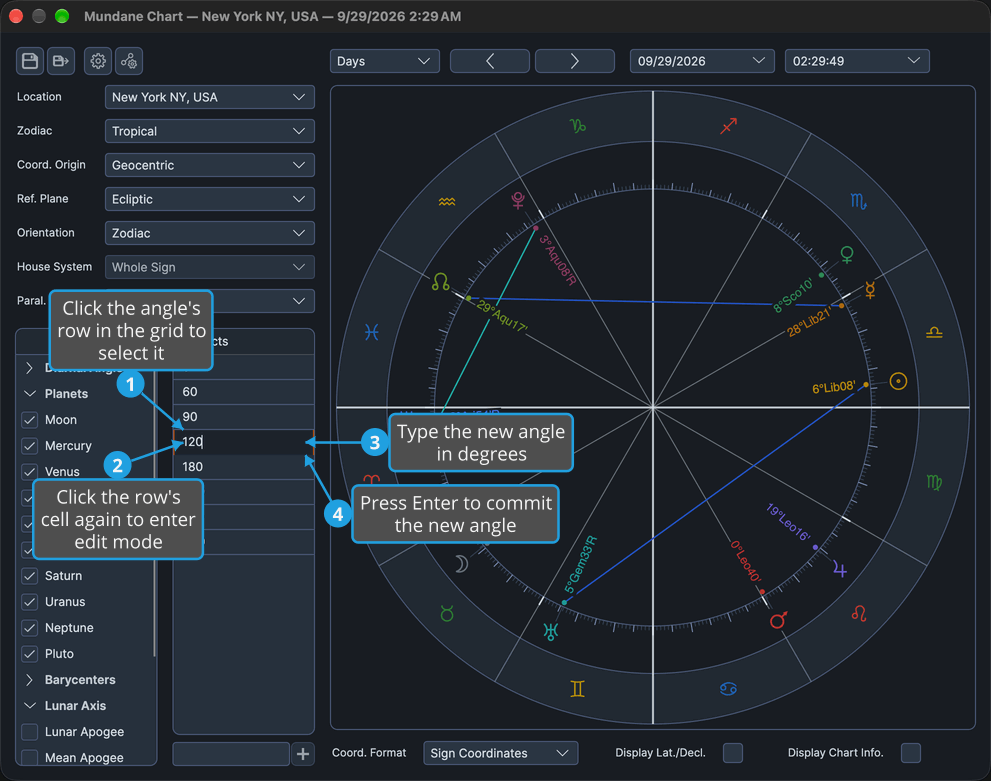This screenshot has height=781, width=991.
Task: Click the Venus glyph in chart
Action: [847, 255]
